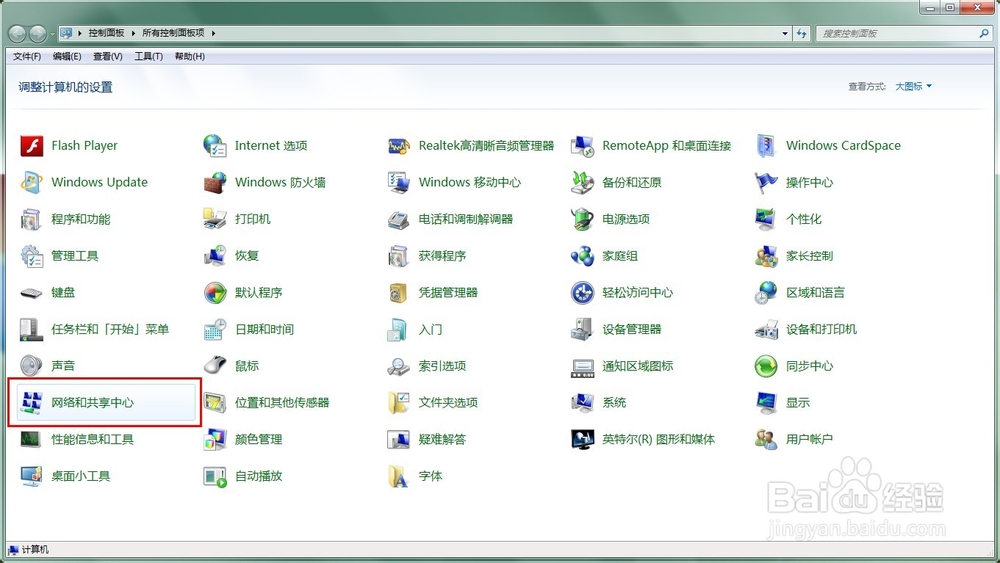Screen dimensions: 1000x563
Task: Open the 网络和共享中心 icon
Action: (x=31, y=403)
